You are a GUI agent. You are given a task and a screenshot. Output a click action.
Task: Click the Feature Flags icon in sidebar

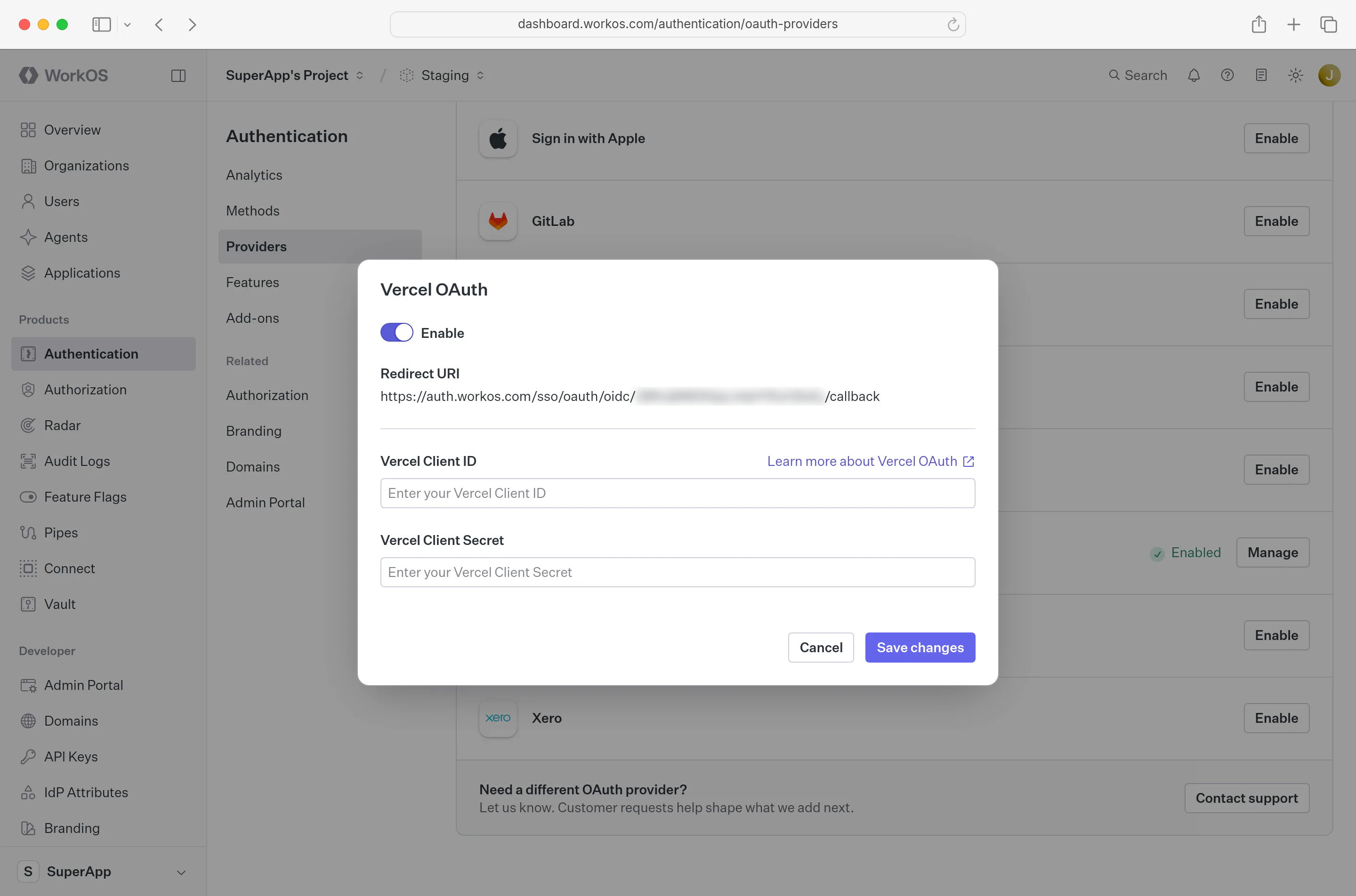point(28,497)
